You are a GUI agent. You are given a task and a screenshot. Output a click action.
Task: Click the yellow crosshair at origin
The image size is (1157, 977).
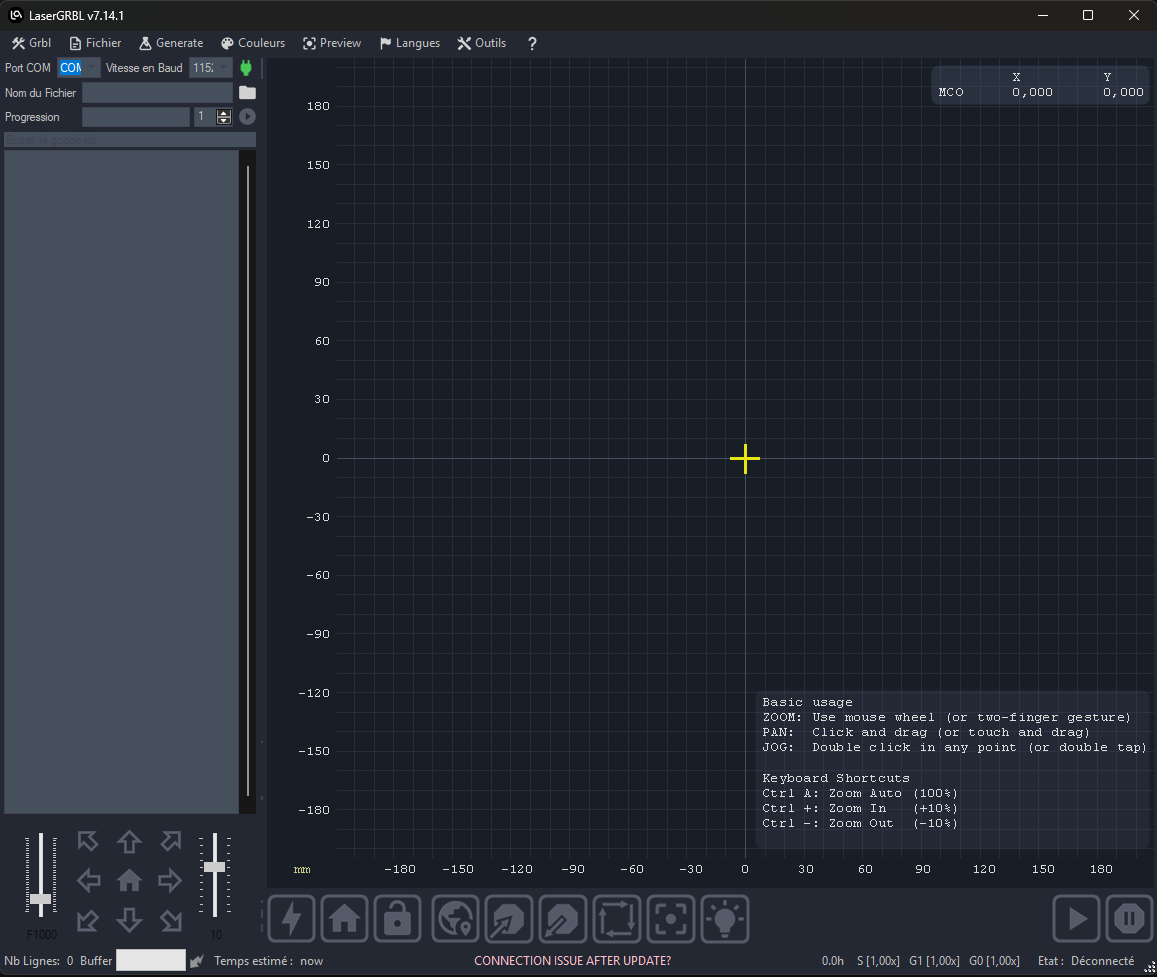click(x=745, y=458)
